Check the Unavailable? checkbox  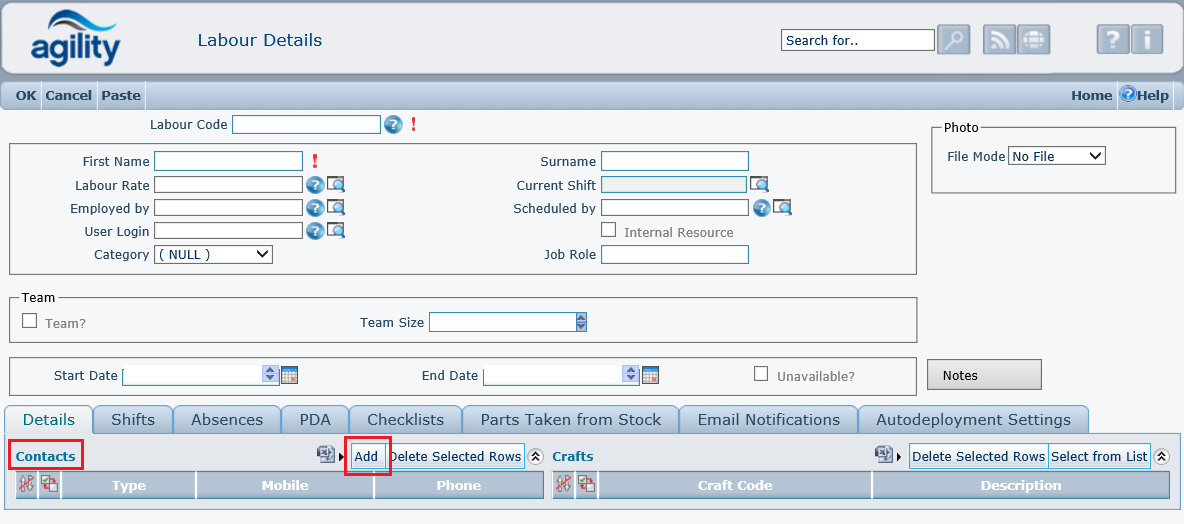(x=761, y=374)
